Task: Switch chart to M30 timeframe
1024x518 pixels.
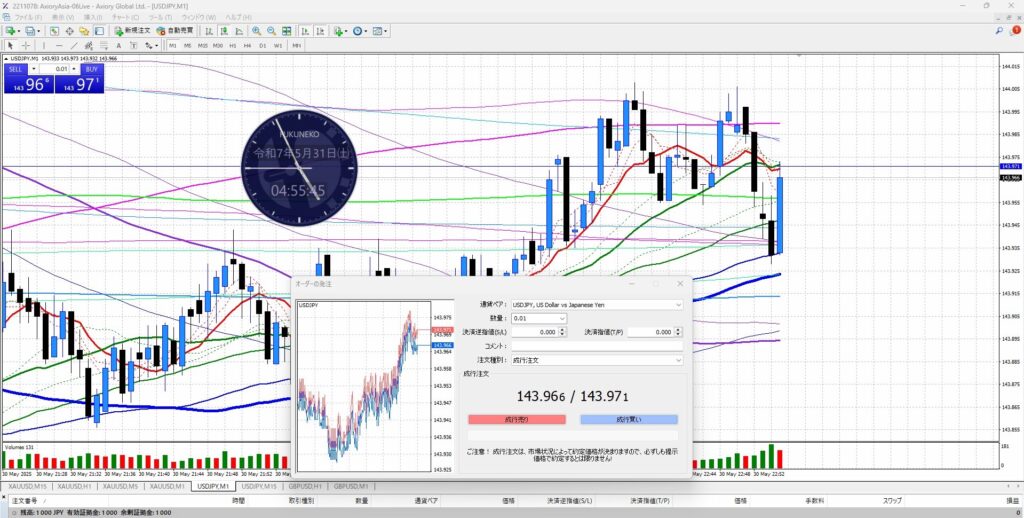Action: pos(217,46)
